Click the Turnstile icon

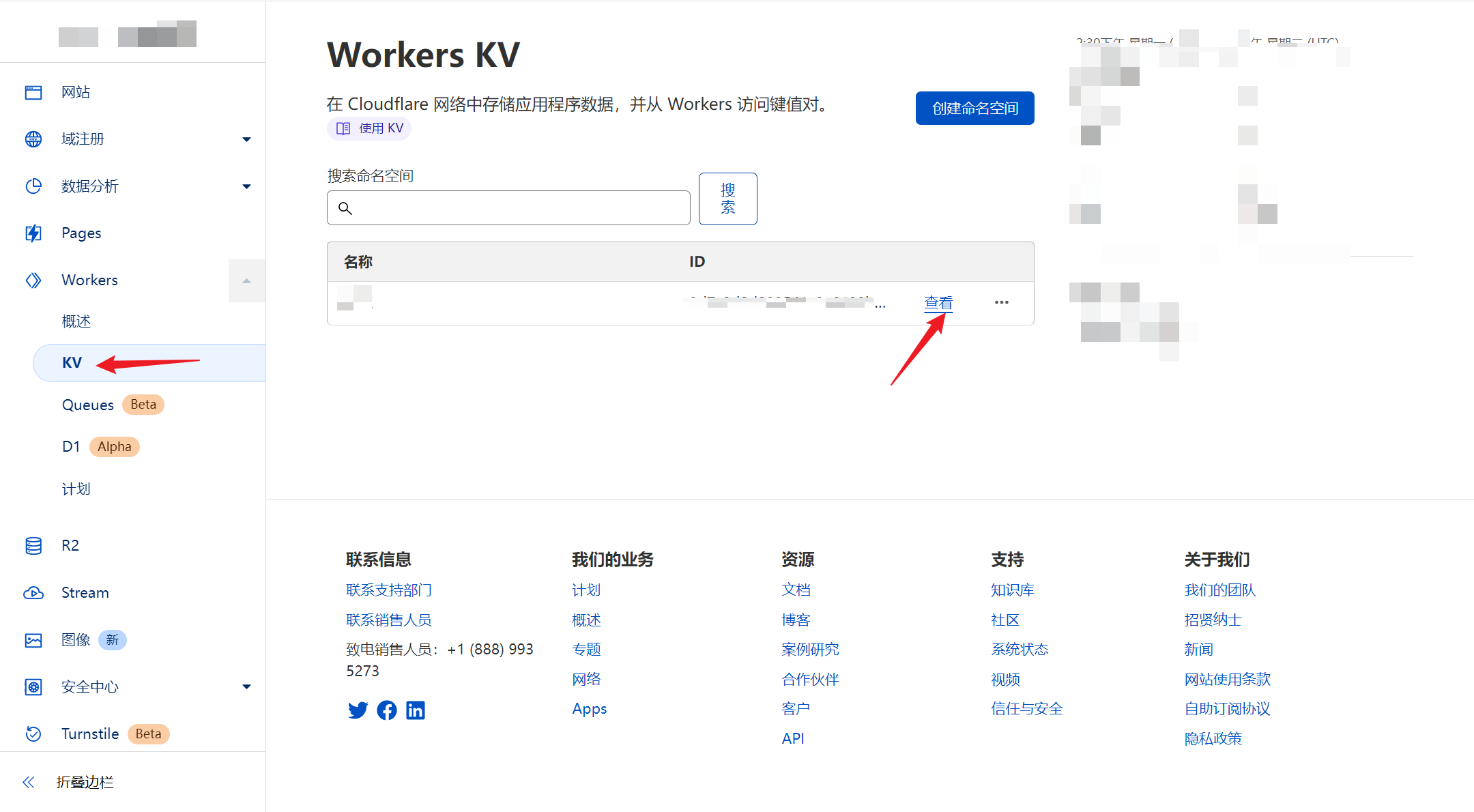coord(33,734)
